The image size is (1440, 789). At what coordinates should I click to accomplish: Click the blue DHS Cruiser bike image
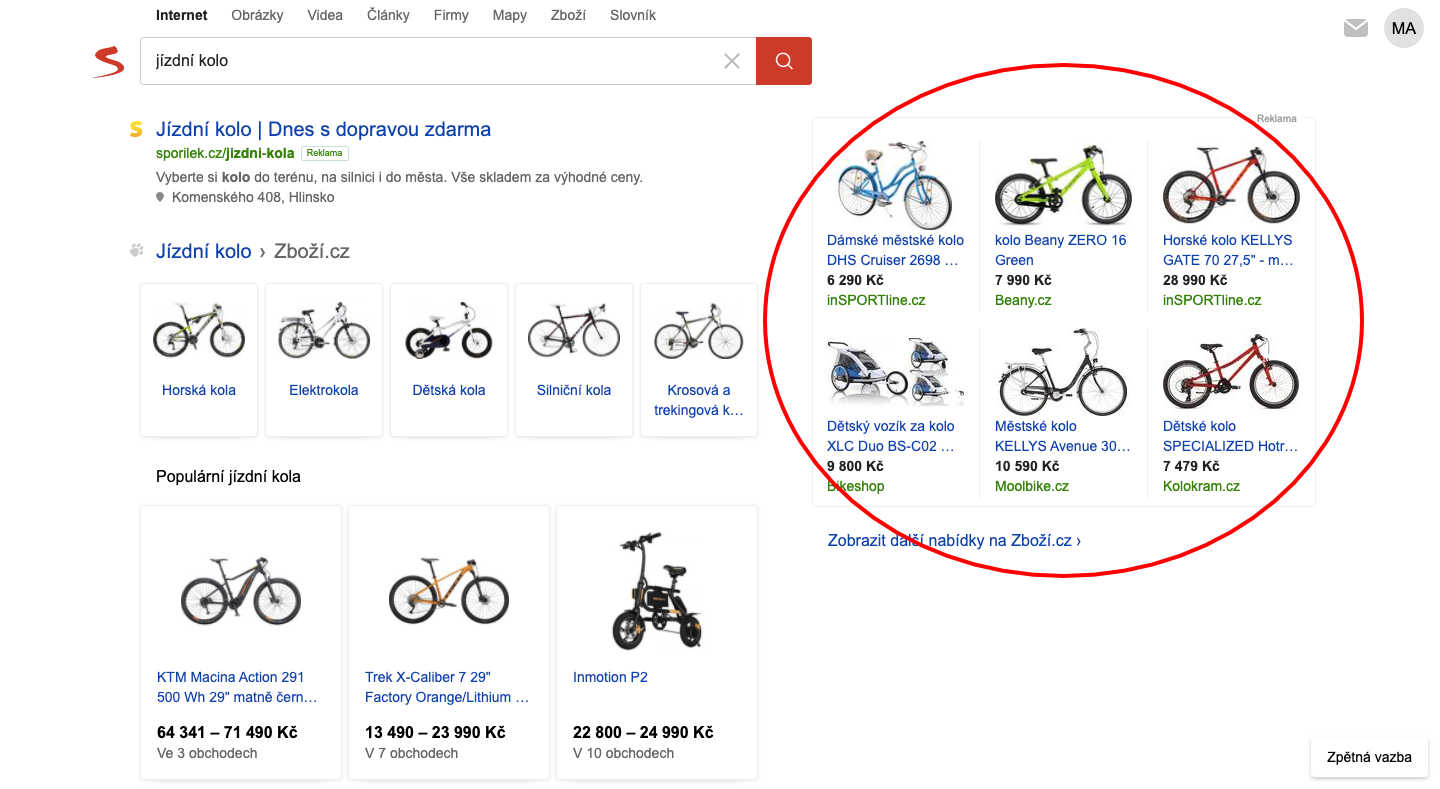895,185
